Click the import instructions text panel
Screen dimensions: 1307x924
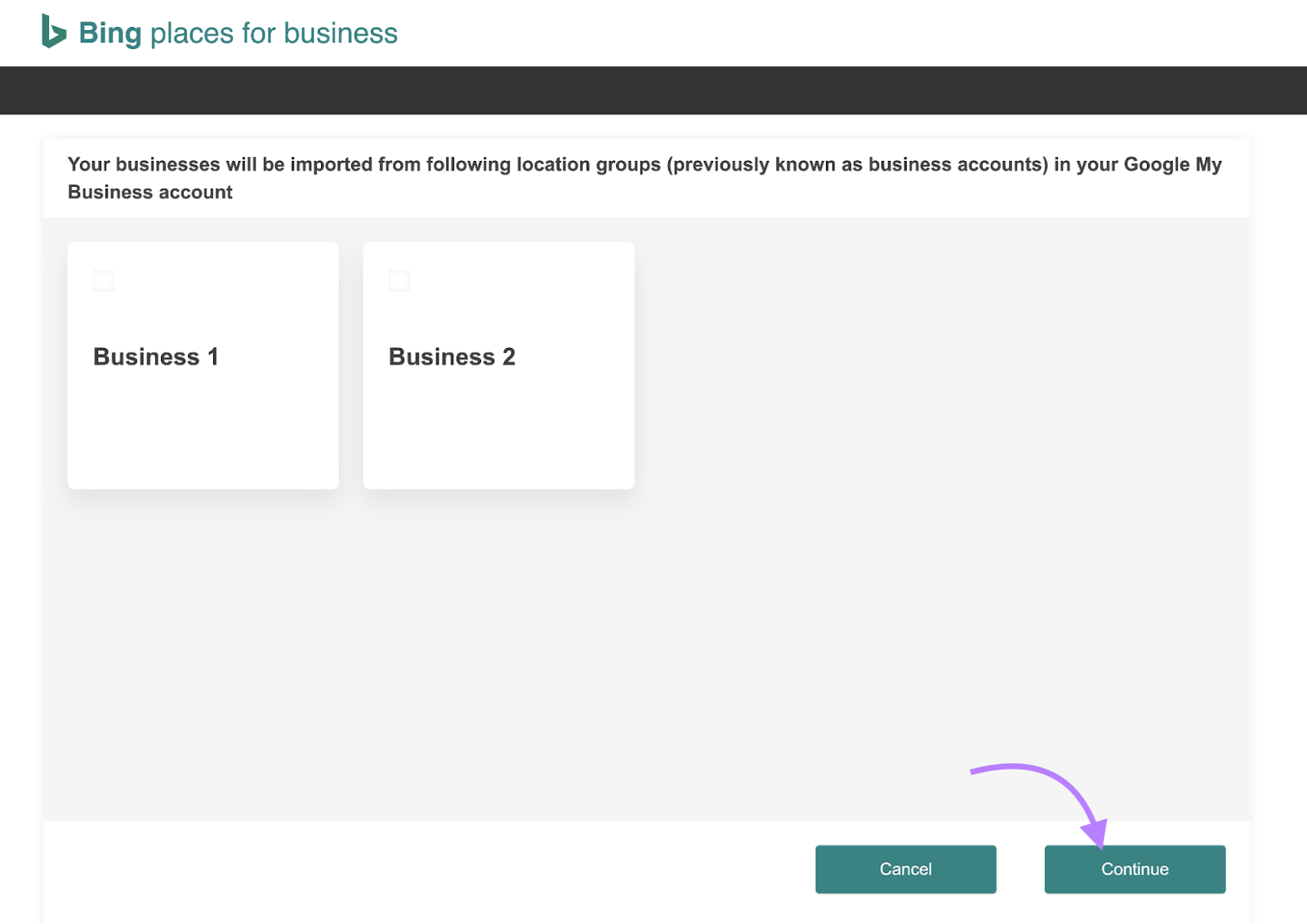click(x=645, y=177)
